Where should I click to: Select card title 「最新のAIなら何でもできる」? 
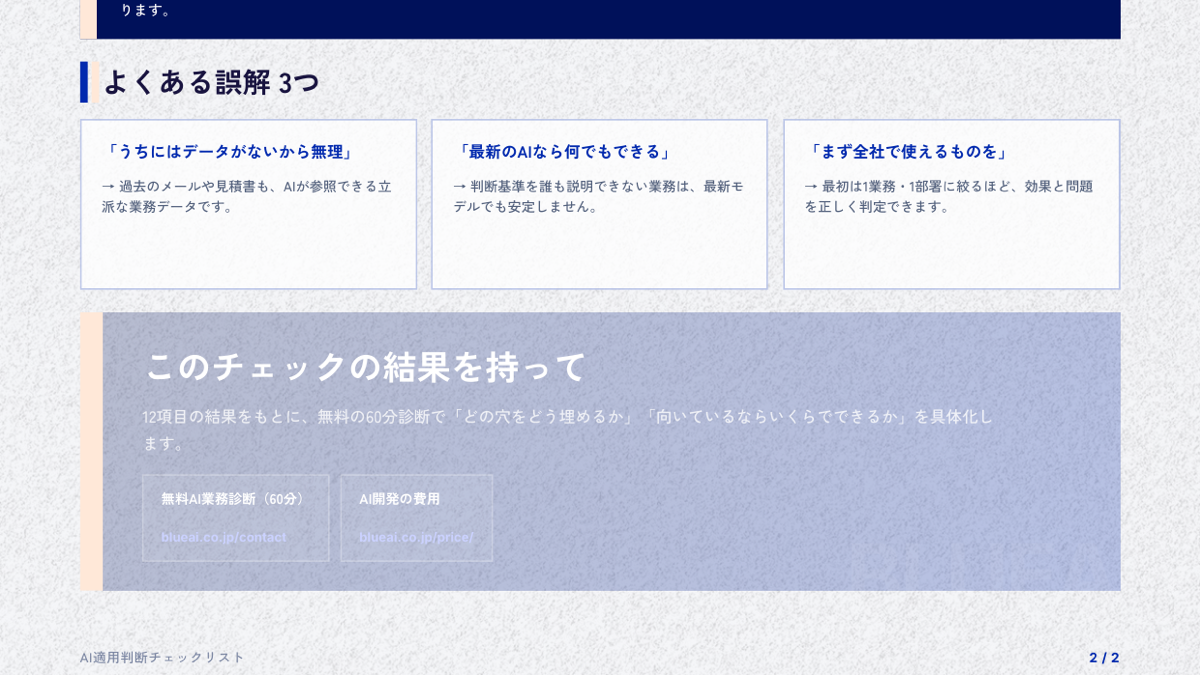coord(565,152)
